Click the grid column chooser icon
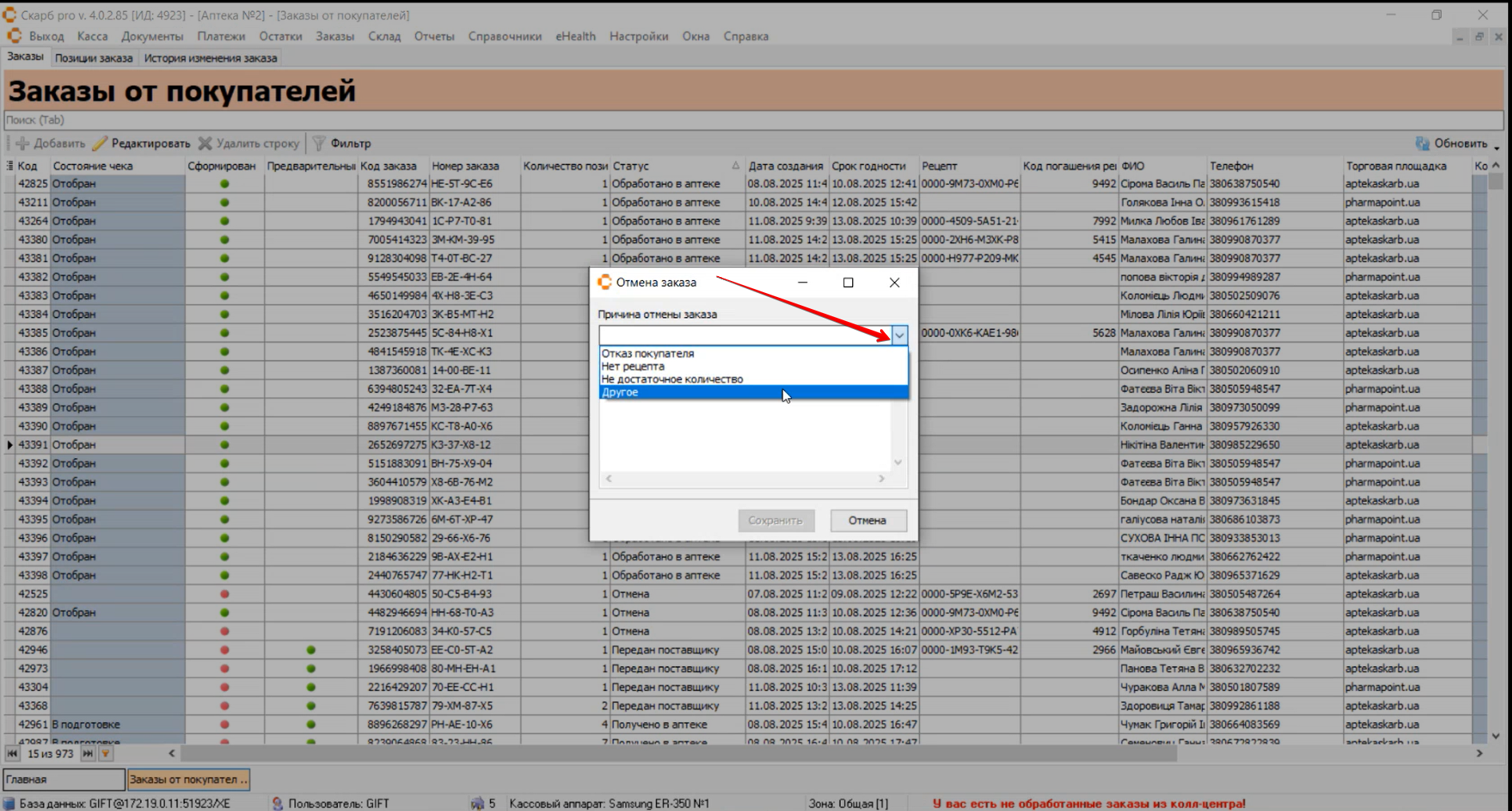Viewport: 1512px width, 811px height. point(10,166)
